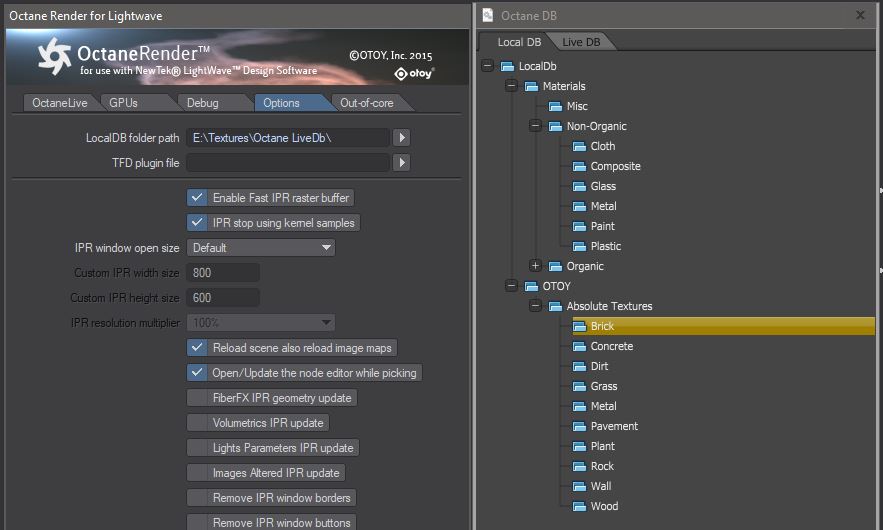
Task: Open the Out-of-core tab
Action: (367, 103)
